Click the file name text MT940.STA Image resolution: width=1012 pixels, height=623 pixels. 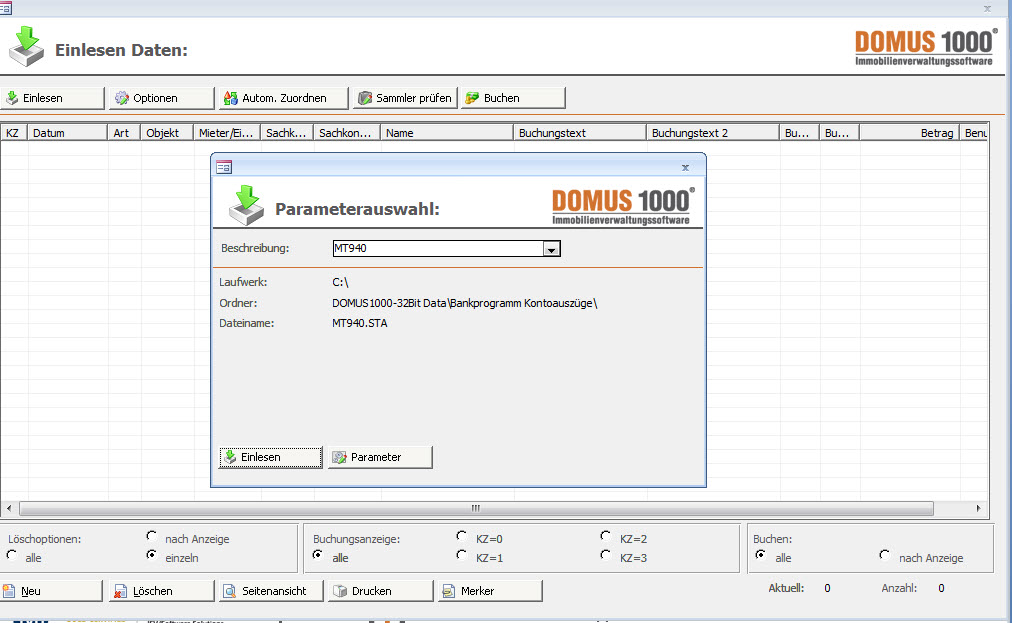pos(359,323)
